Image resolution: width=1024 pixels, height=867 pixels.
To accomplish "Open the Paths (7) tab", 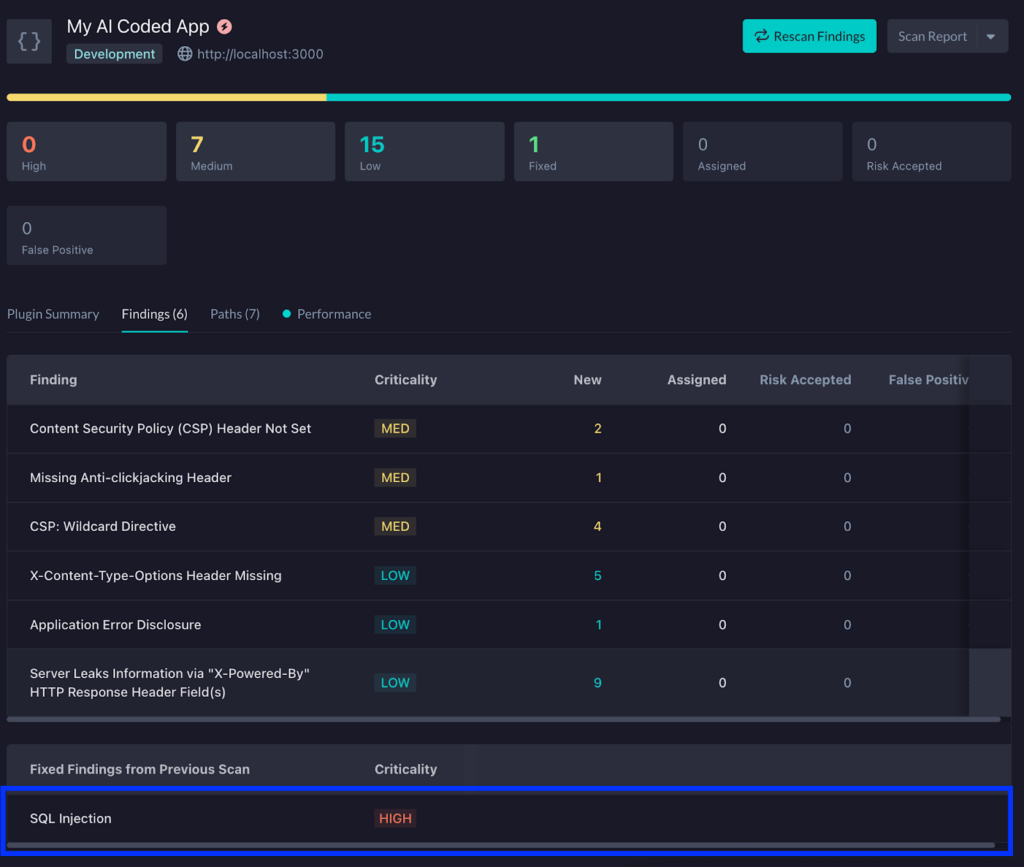I will 234,313.
